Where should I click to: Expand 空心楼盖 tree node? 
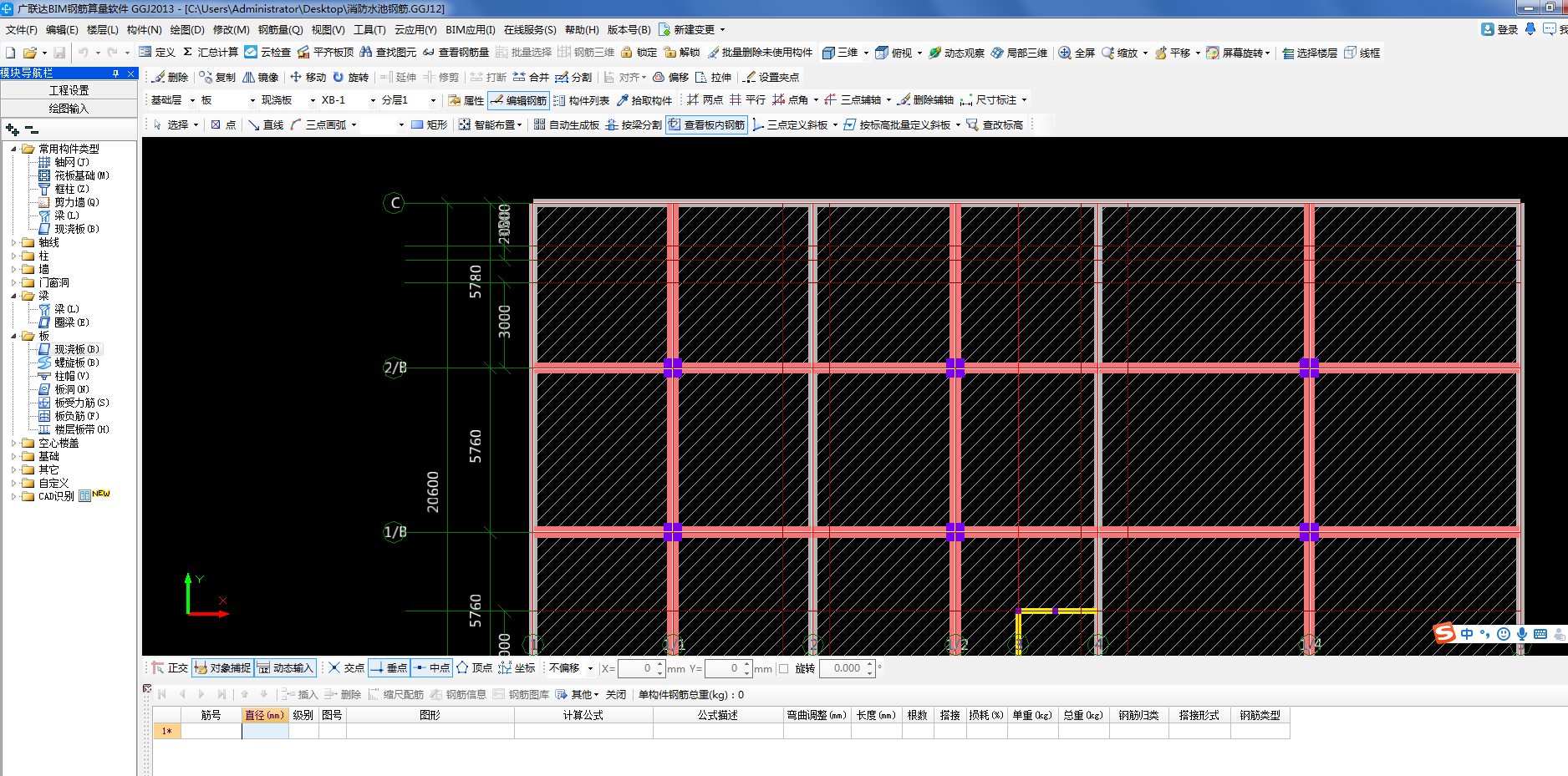point(13,443)
